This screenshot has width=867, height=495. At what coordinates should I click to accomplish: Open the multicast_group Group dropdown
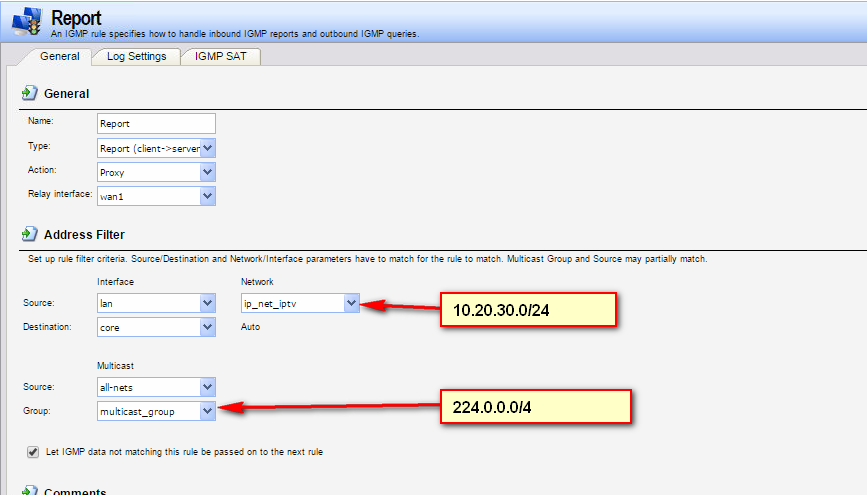pyautogui.click(x=208, y=410)
